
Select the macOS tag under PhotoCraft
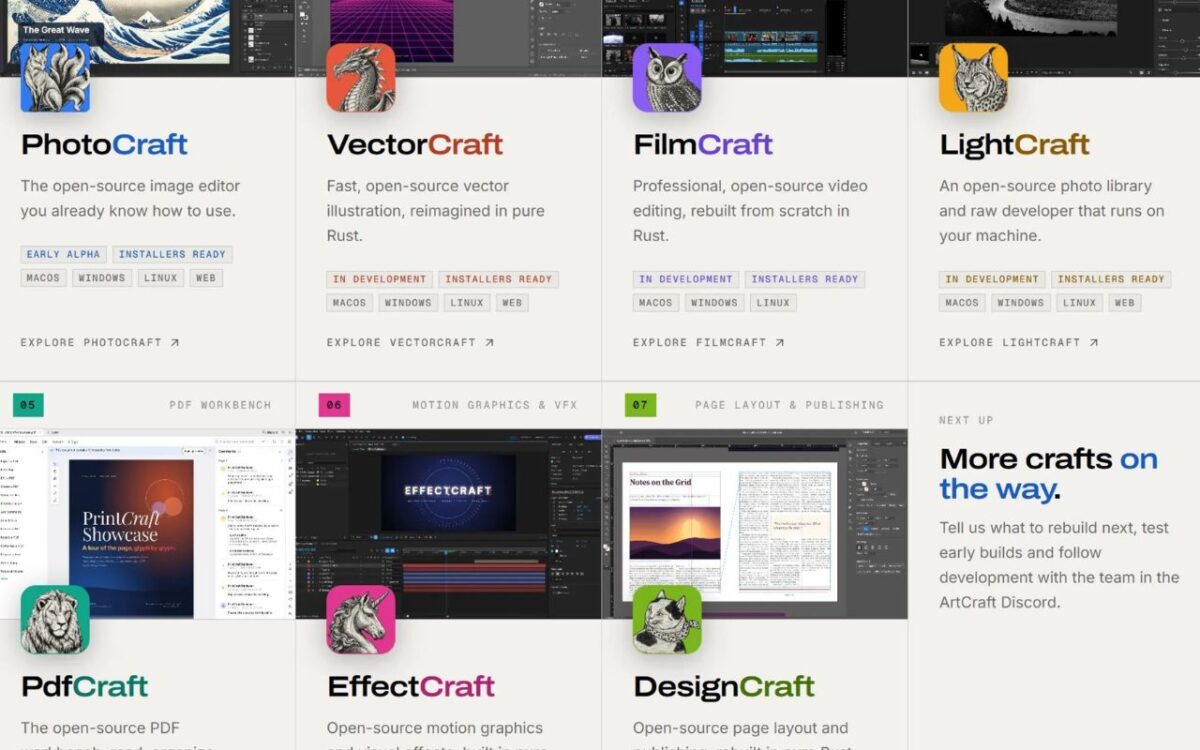(44, 278)
